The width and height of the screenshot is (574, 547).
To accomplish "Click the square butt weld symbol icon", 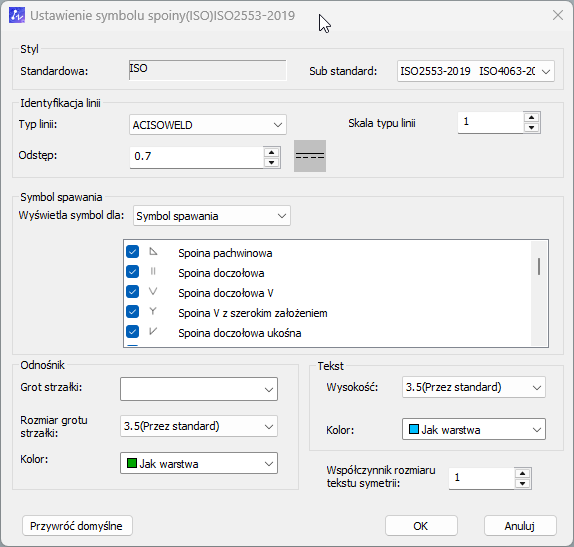I will click(153, 271).
